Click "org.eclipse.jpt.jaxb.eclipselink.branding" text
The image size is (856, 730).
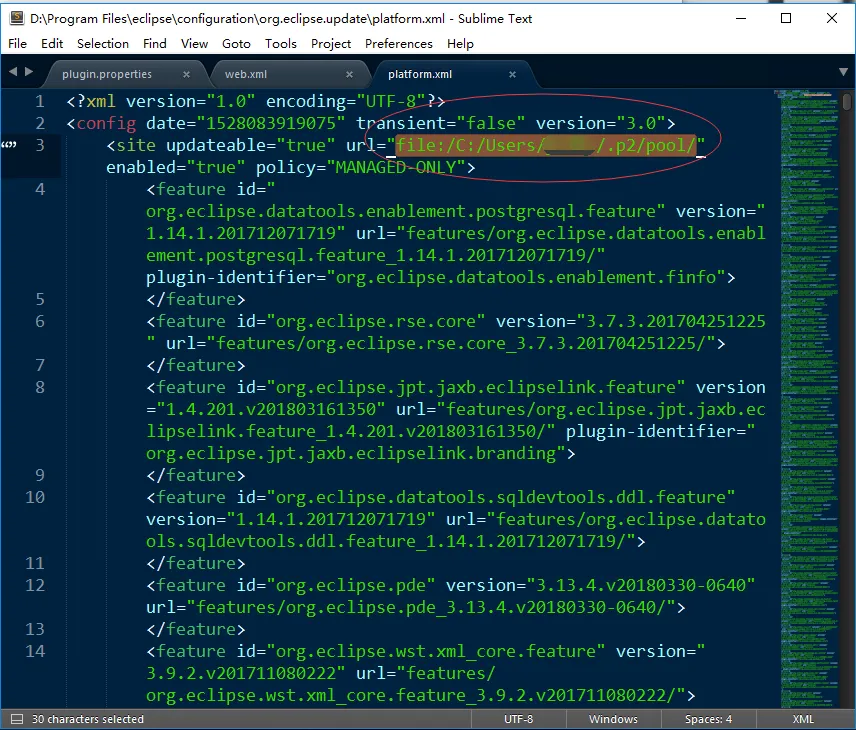pyautogui.click(x=351, y=453)
